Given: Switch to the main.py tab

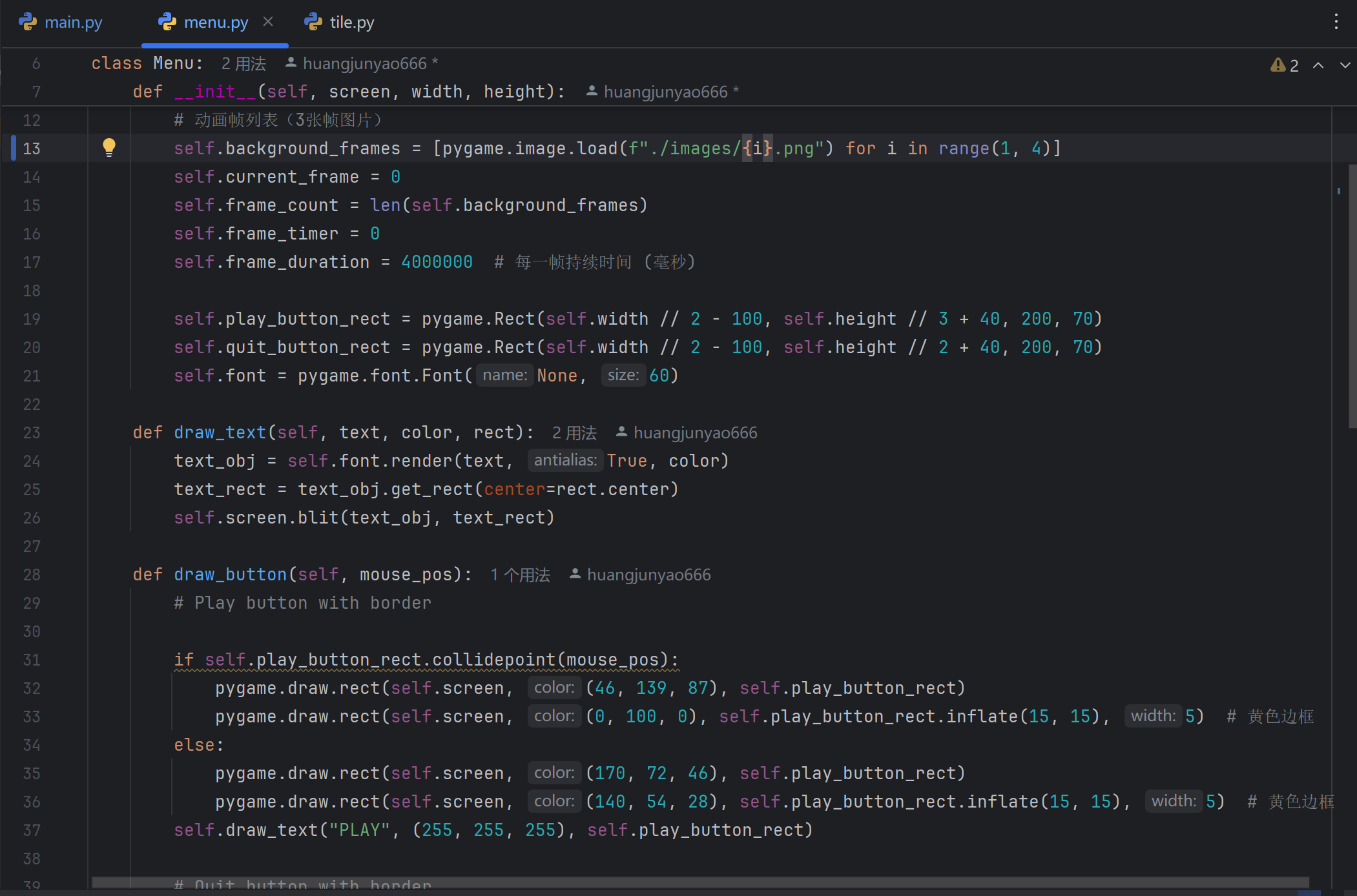Looking at the screenshot, I should pyautogui.click(x=73, y=23).
